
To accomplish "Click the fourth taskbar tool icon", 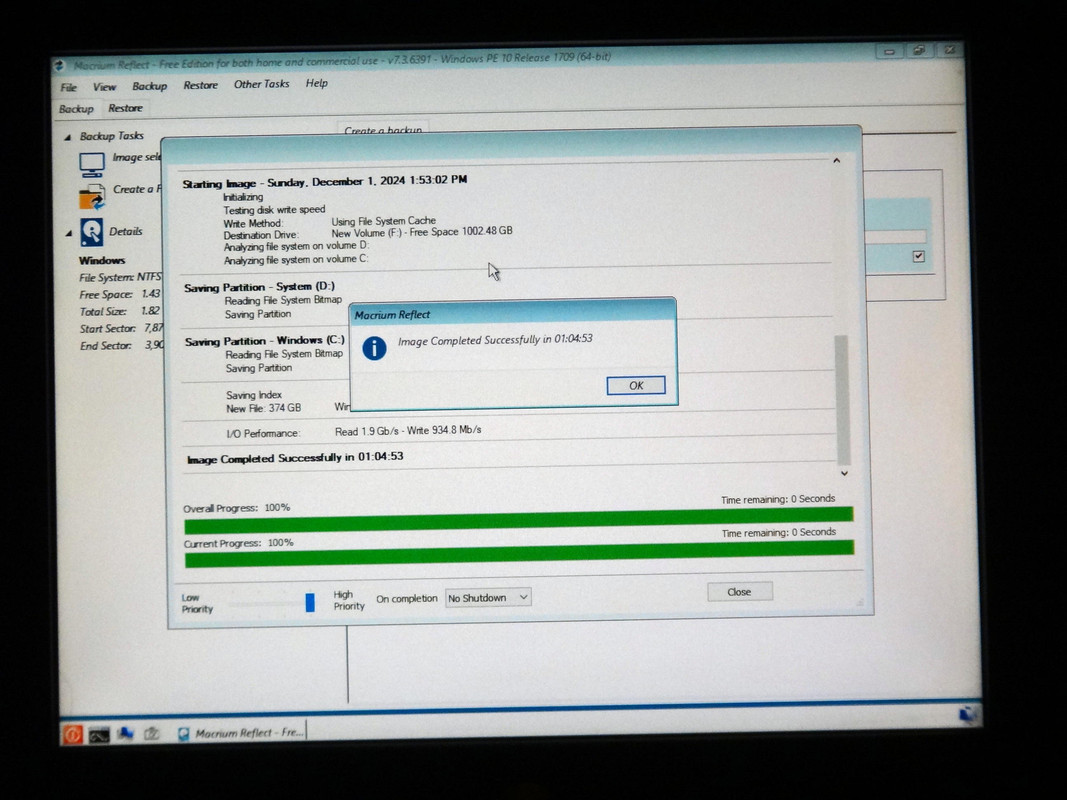I will tap(151, 733).
